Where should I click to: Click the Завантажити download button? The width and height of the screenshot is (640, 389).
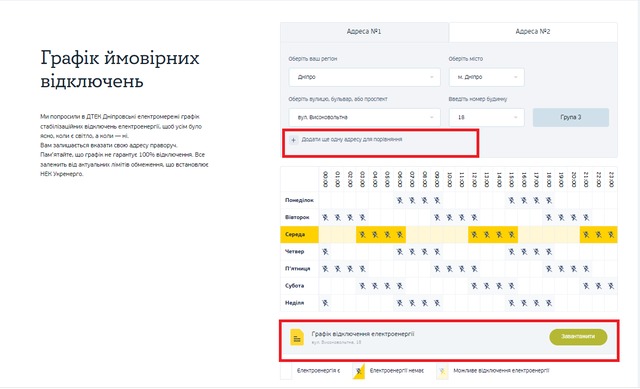pos(578,337)
